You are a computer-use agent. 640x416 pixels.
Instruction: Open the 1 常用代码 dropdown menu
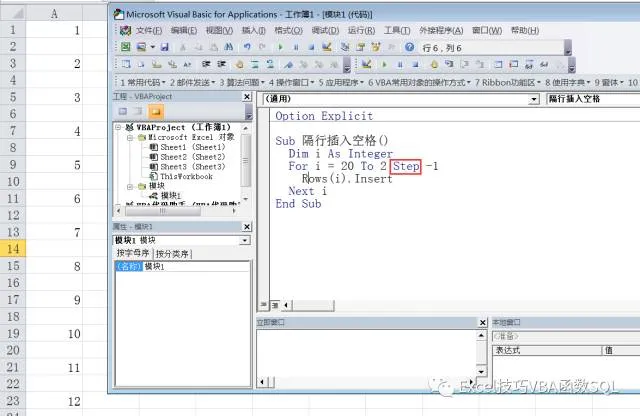[x=142, y=82]
